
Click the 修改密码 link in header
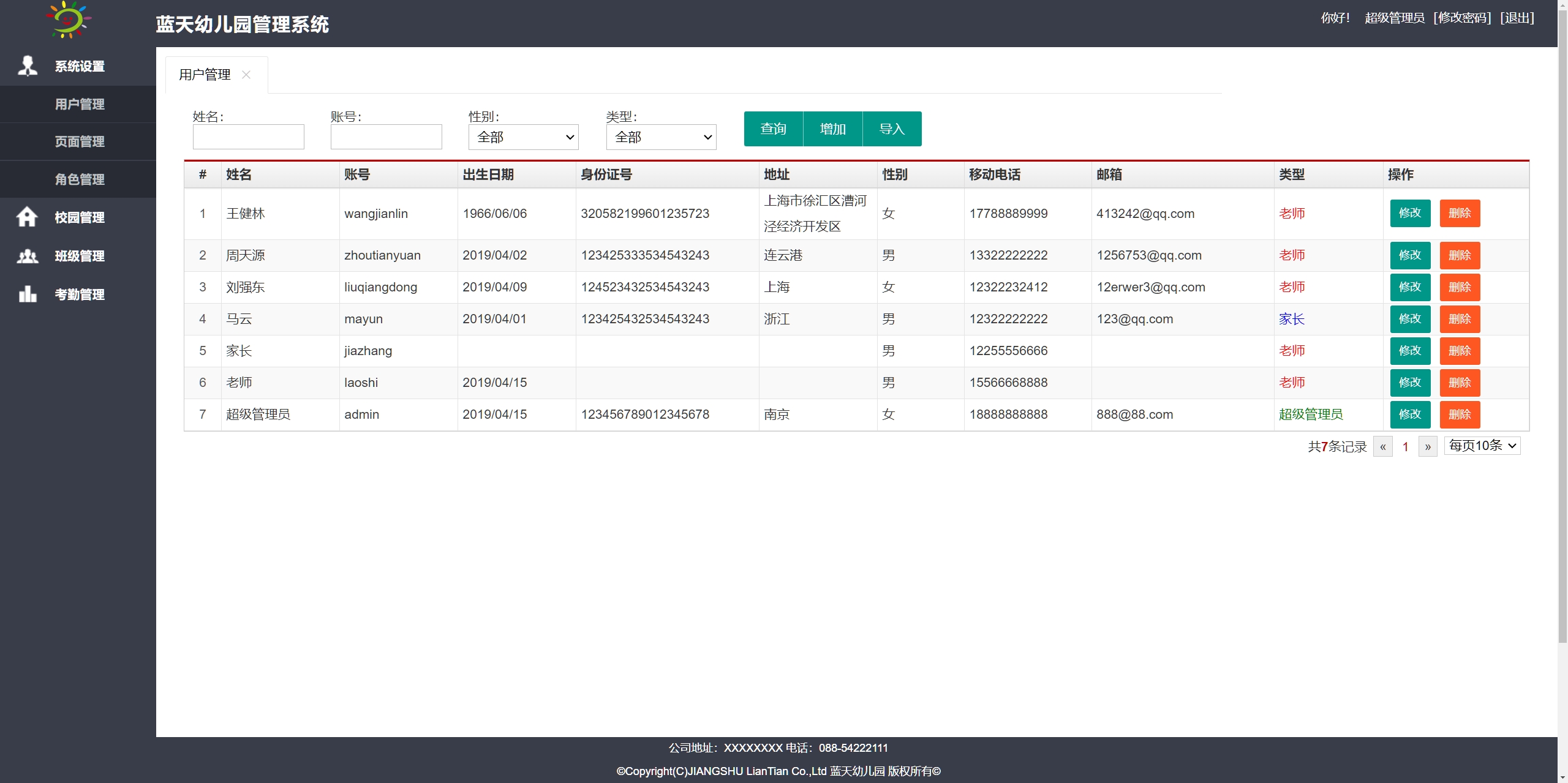(x=1462, y=18)
